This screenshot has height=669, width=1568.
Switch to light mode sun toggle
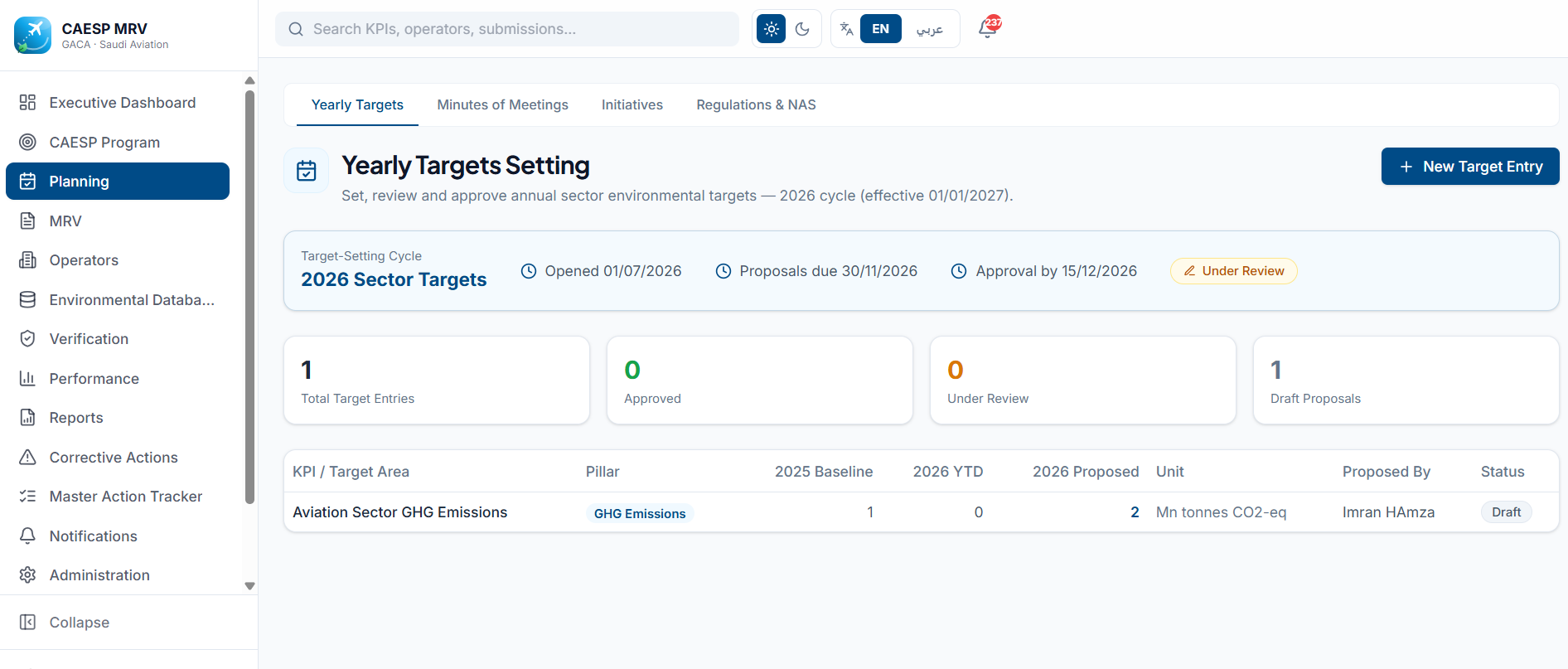(x=771, y=29)
